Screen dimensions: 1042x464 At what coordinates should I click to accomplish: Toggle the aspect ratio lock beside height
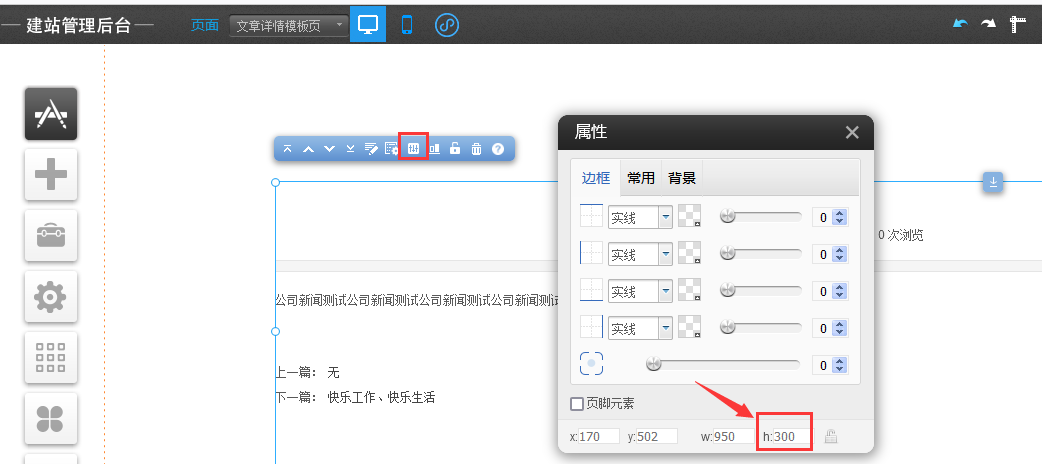(x=830, y=436)
